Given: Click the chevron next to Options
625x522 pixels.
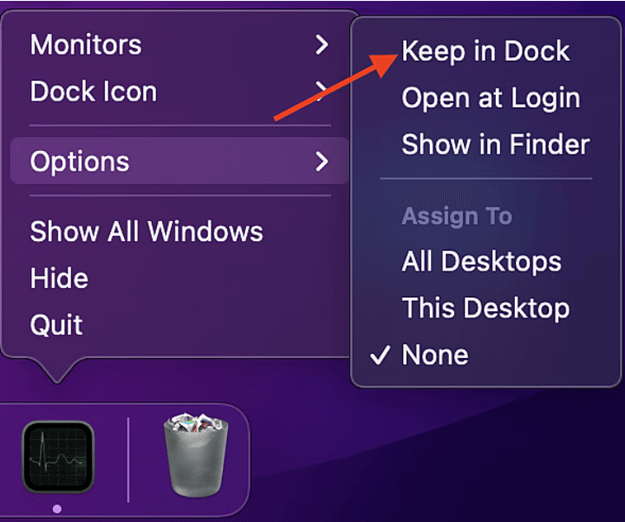Looking at the screenshot, I should point(321,161).
